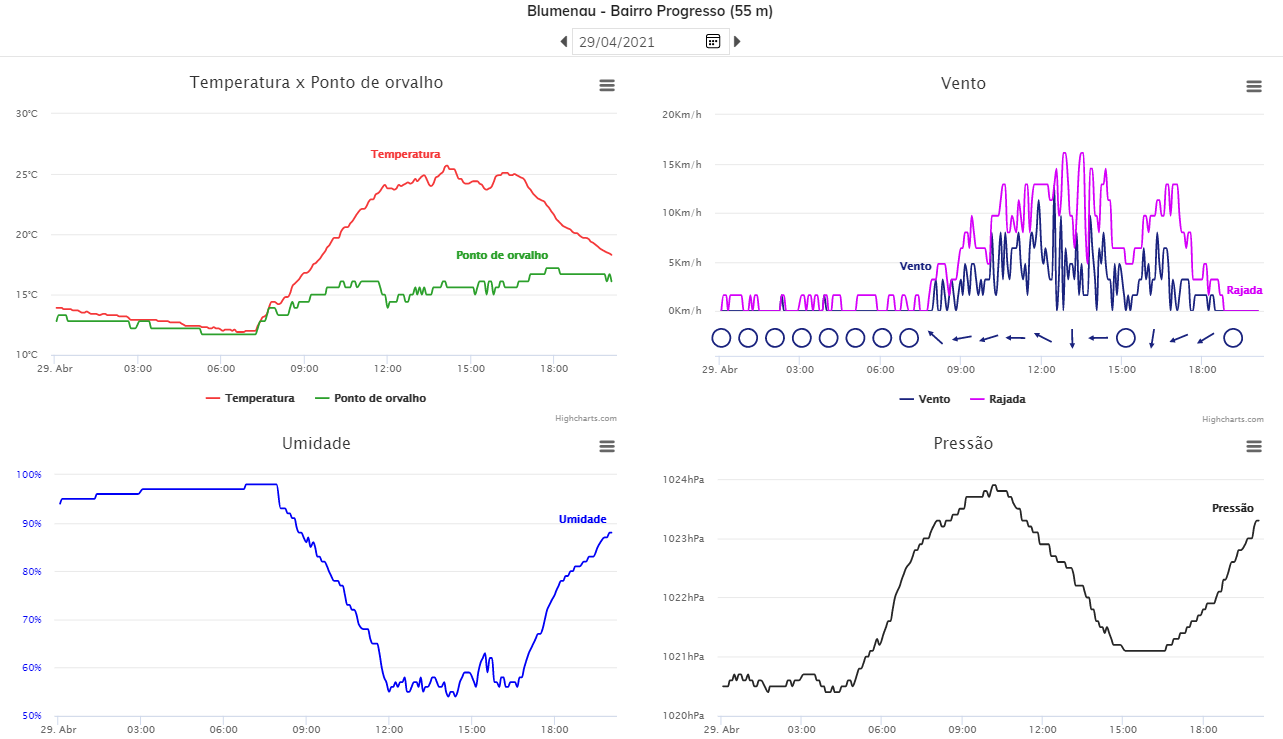Open the Temperatura chart hamburger menu

coord(607,86)
